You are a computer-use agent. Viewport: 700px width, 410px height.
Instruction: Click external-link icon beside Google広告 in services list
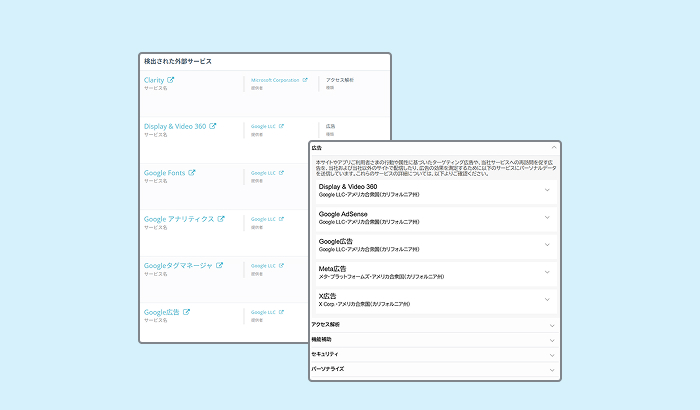186,312
